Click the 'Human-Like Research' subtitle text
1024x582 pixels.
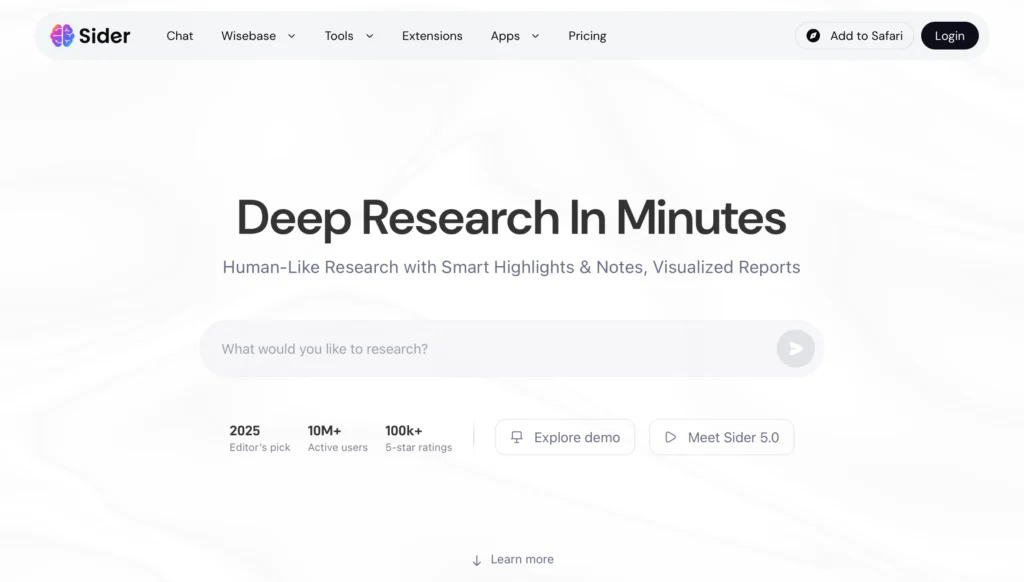[x=511, y=267]
